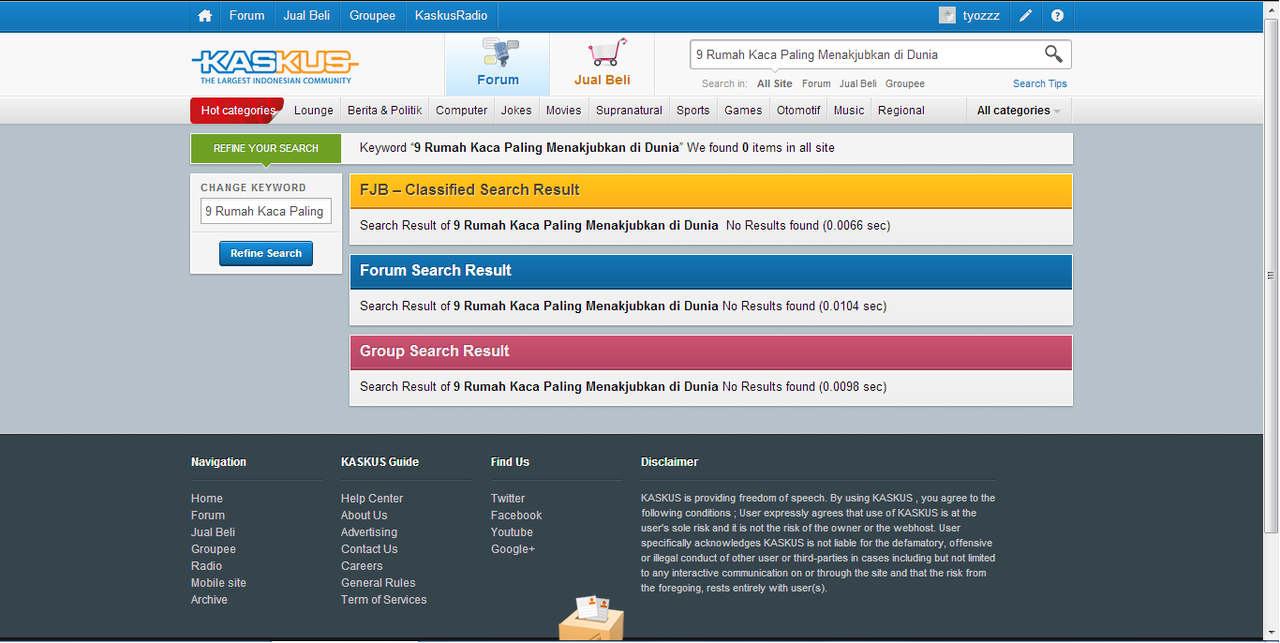The image size is (1280, 643).
Task: Open the Movies category
Action: pos(564,111)
